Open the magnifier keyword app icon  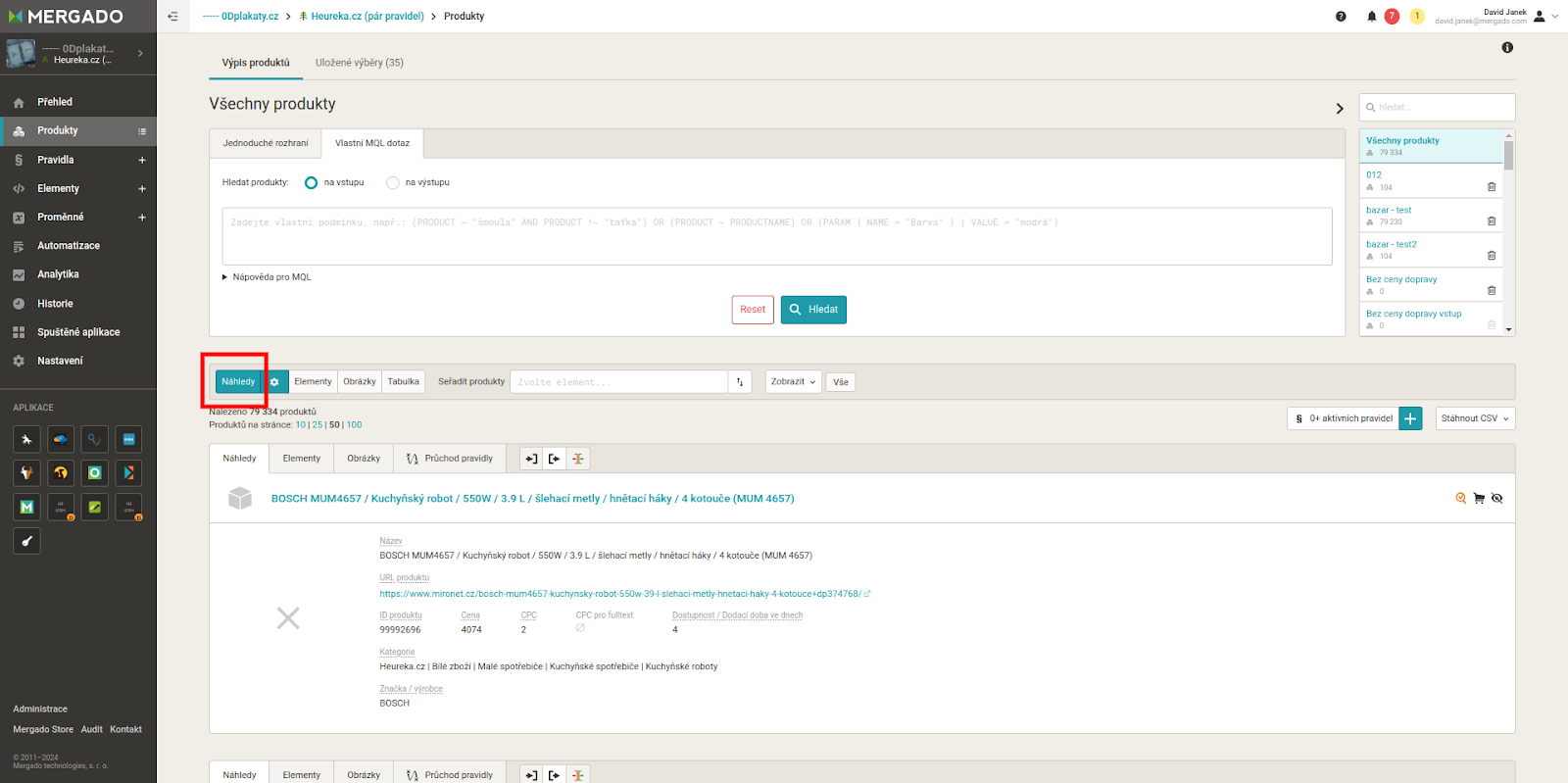click(95, 439)
